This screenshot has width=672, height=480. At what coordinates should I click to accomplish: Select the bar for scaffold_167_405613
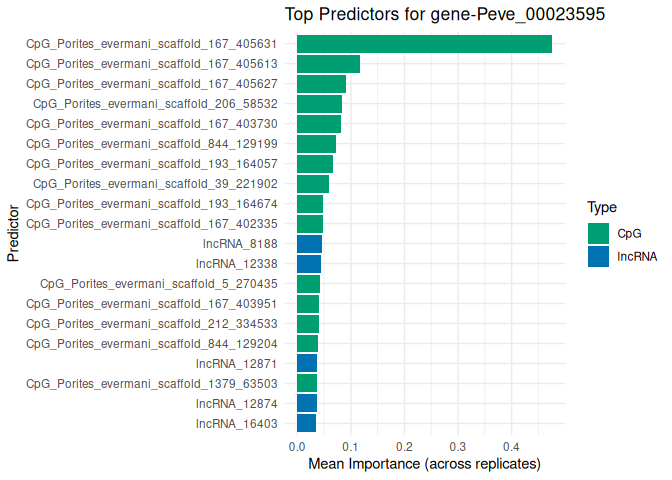click(x=328, y=64)
